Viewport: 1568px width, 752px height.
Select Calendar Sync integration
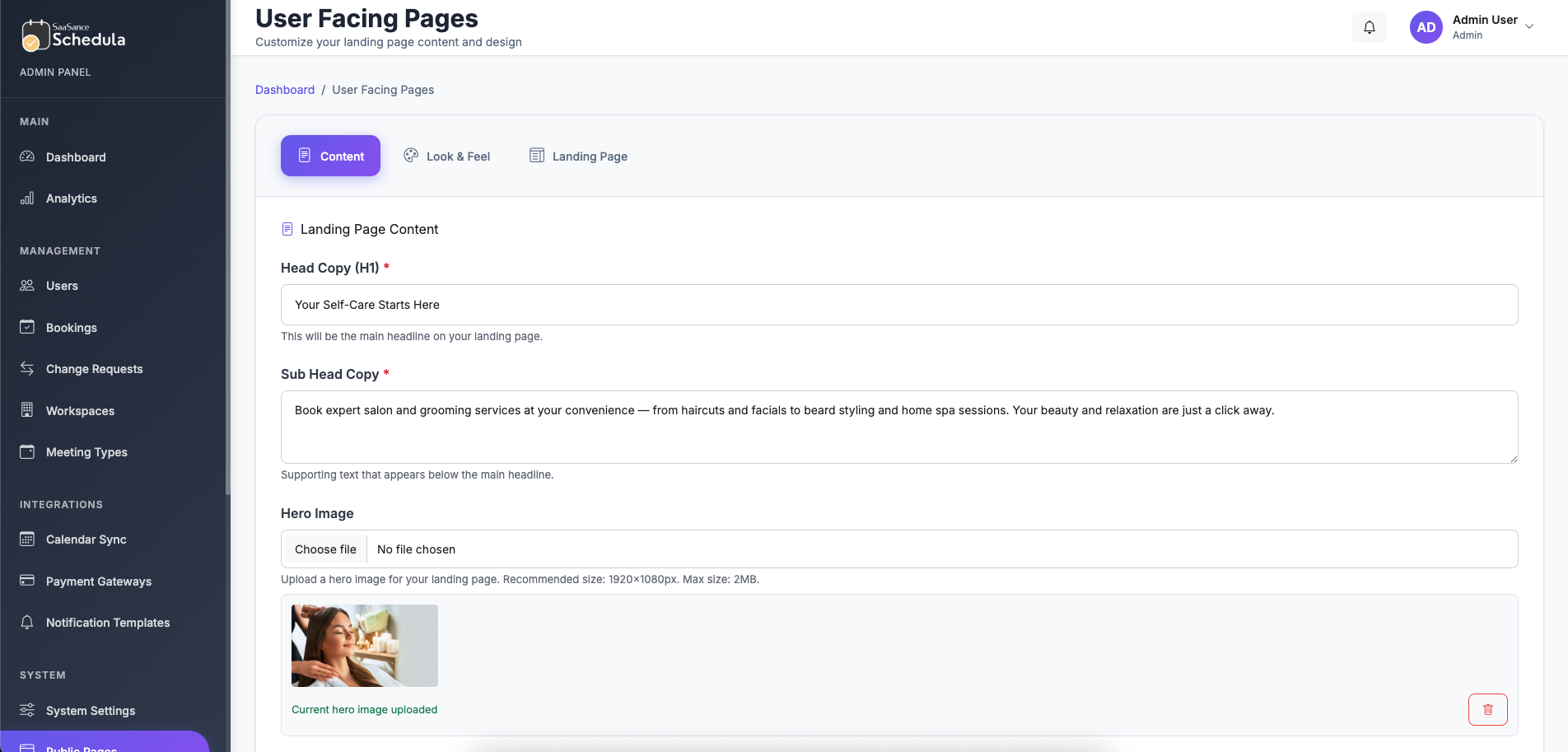coord(86,539)
